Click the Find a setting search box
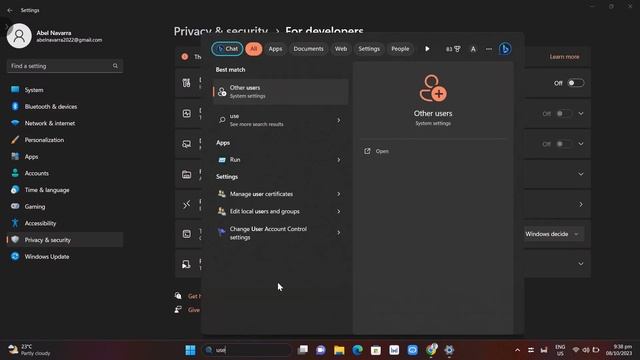 click(65, 66)
